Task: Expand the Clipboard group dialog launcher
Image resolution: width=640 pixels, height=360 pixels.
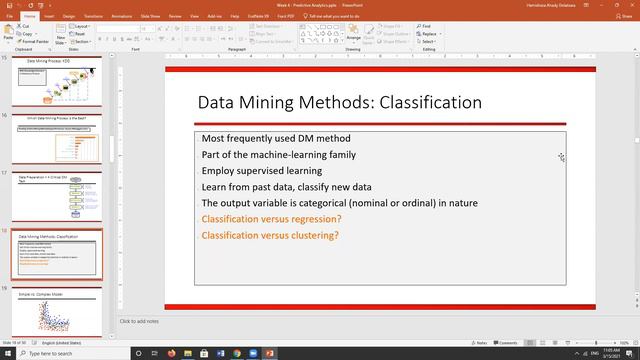Action: pos(50,49)
